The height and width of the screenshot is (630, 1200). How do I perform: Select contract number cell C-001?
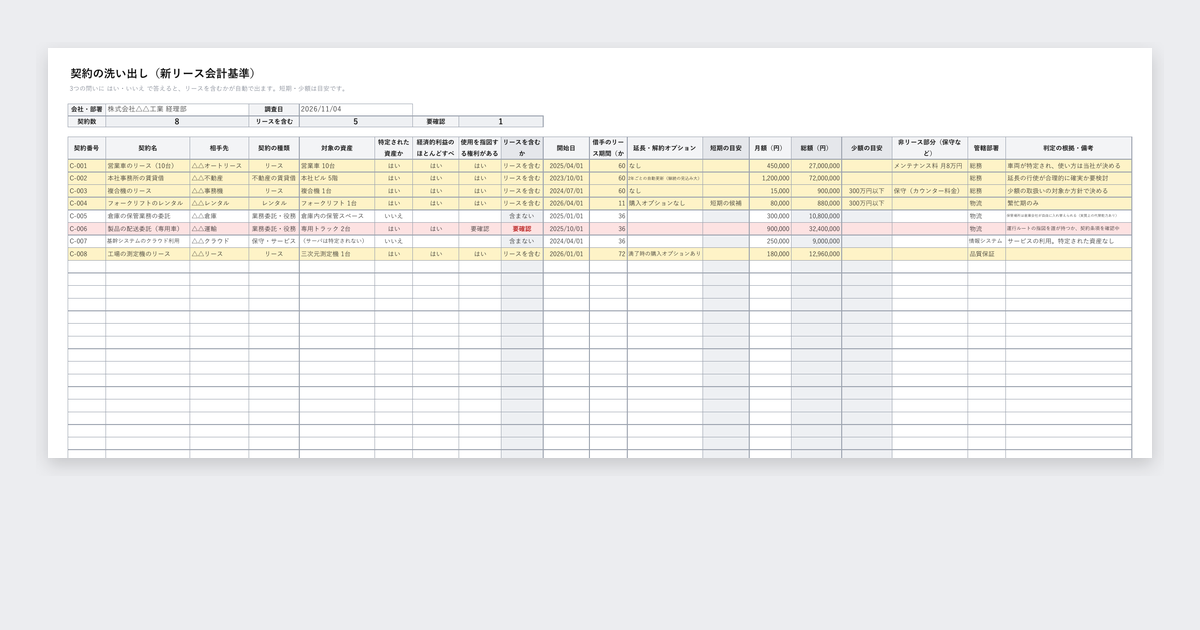click(86, 166)
